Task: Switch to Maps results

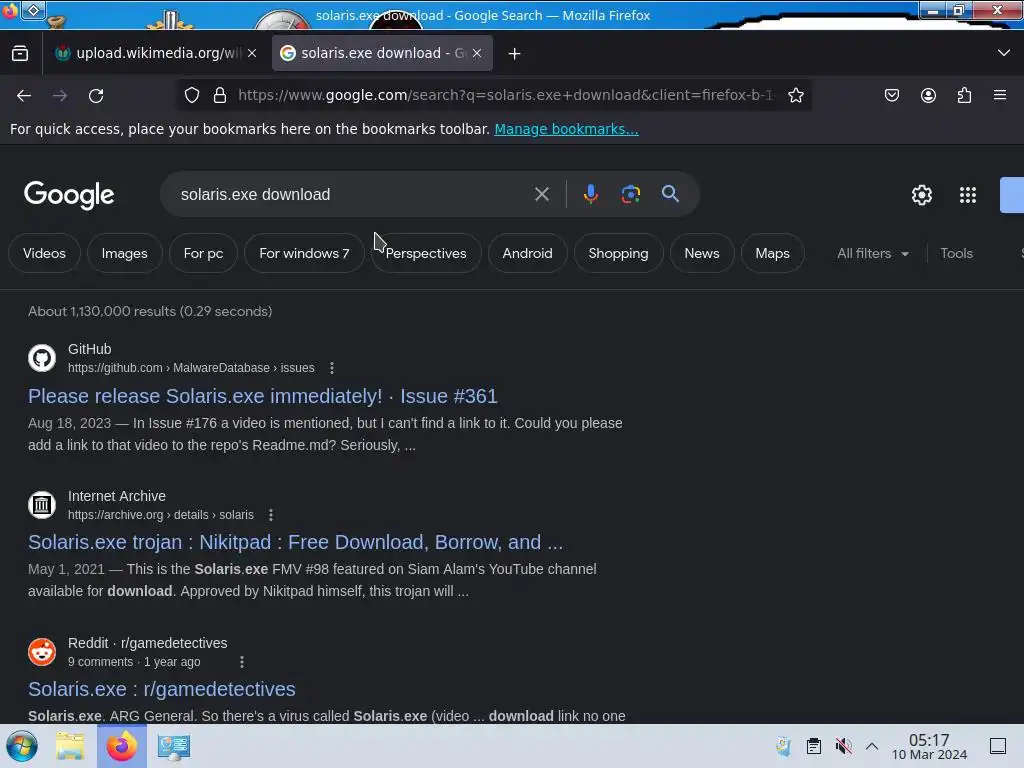Action: (x=773, y=253)
